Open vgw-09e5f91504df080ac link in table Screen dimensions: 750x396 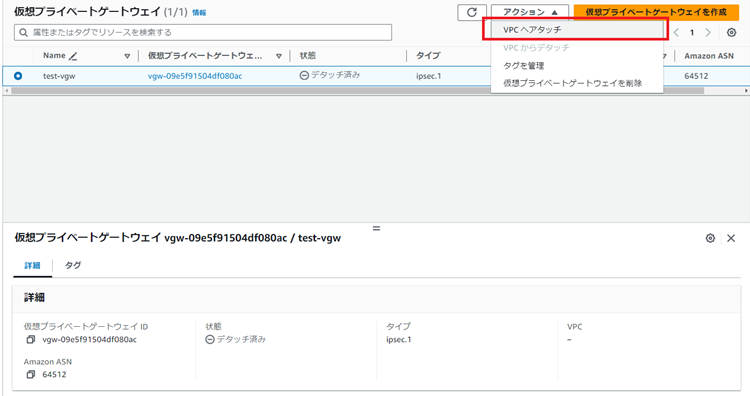[x=195, y=76]
